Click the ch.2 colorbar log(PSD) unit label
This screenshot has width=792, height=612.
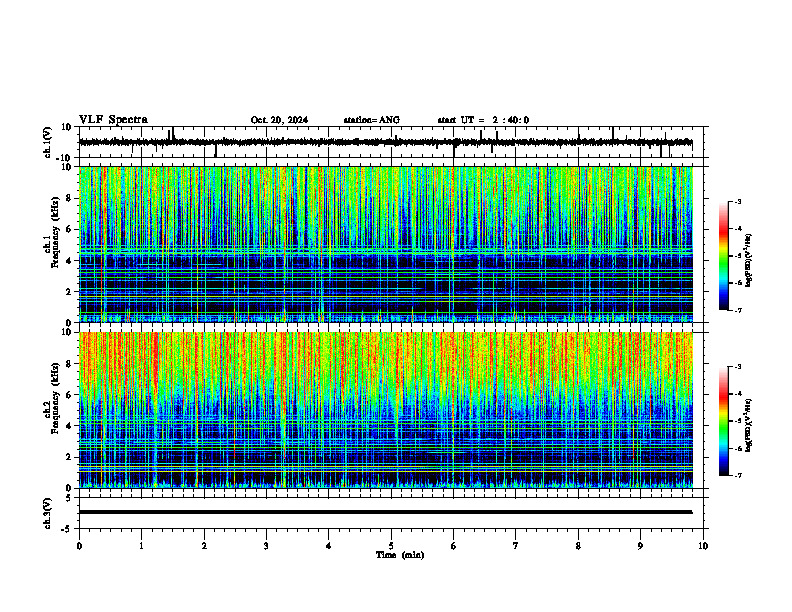(x=749, y=425)
